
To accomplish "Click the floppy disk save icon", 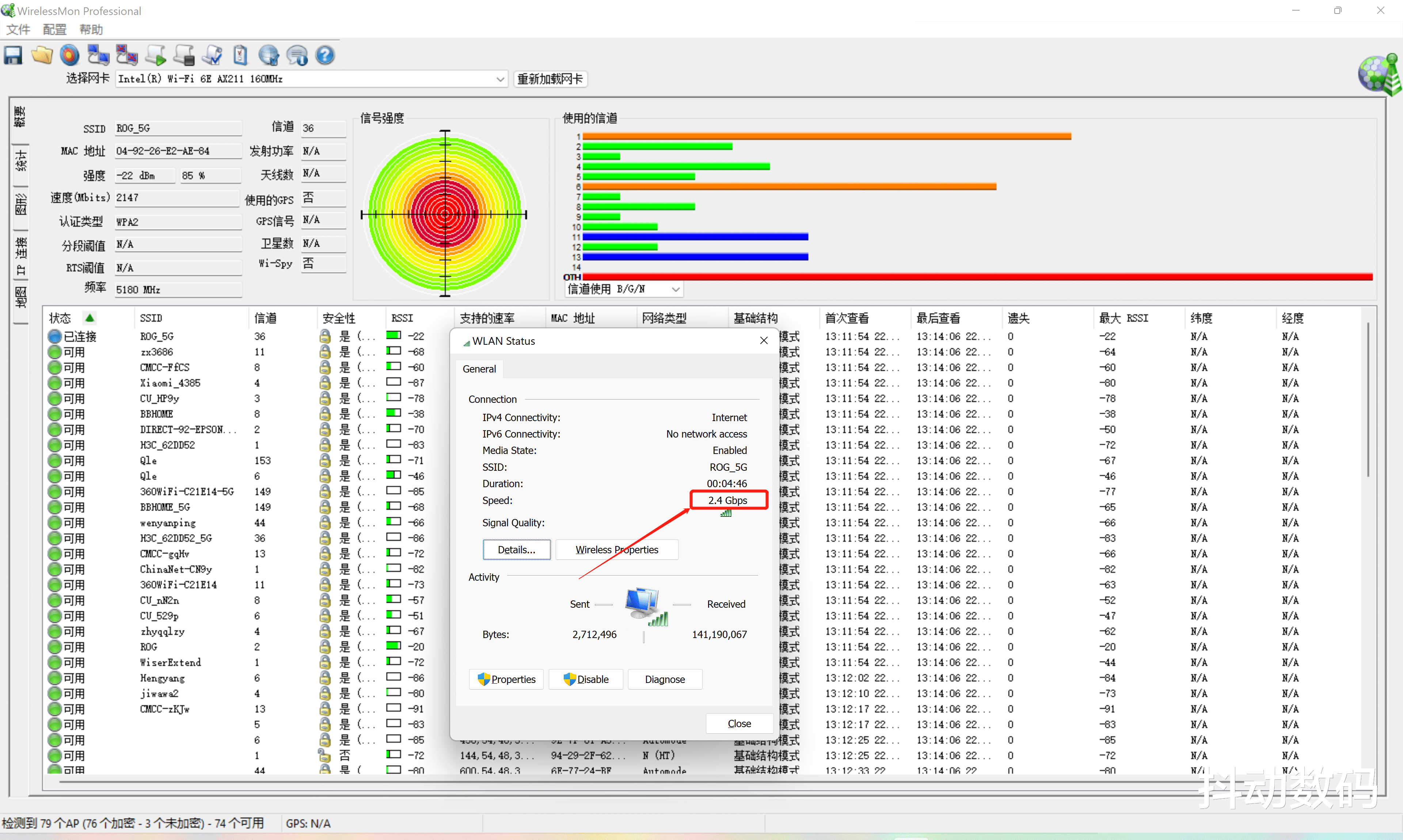I will (13, 56).
